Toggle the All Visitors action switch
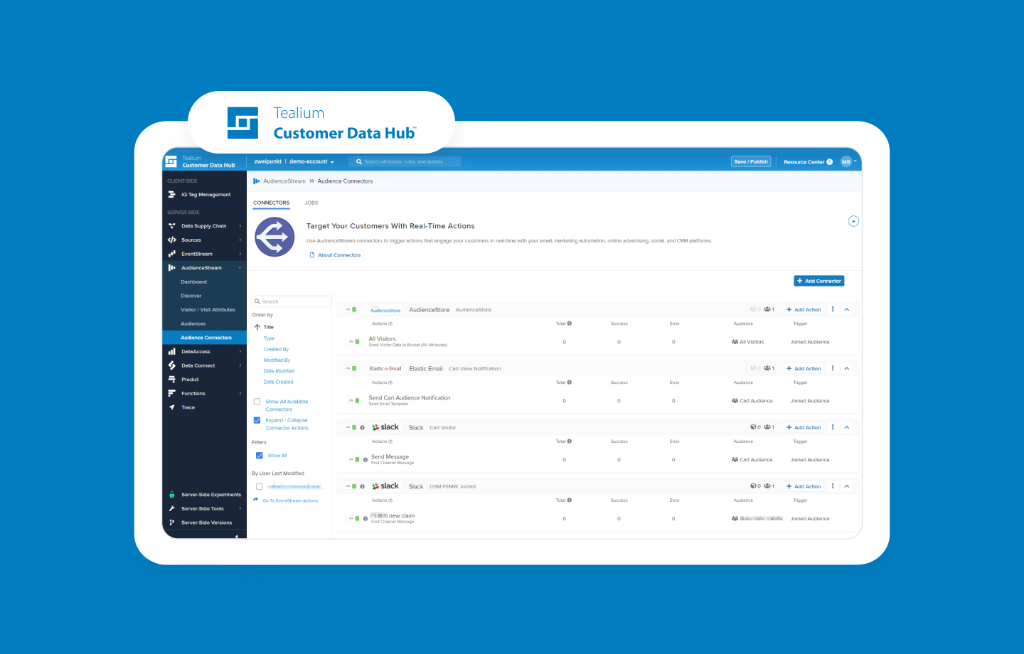Image resolution: width=1024 pixels, height=654 pixels. pos(355,342)
